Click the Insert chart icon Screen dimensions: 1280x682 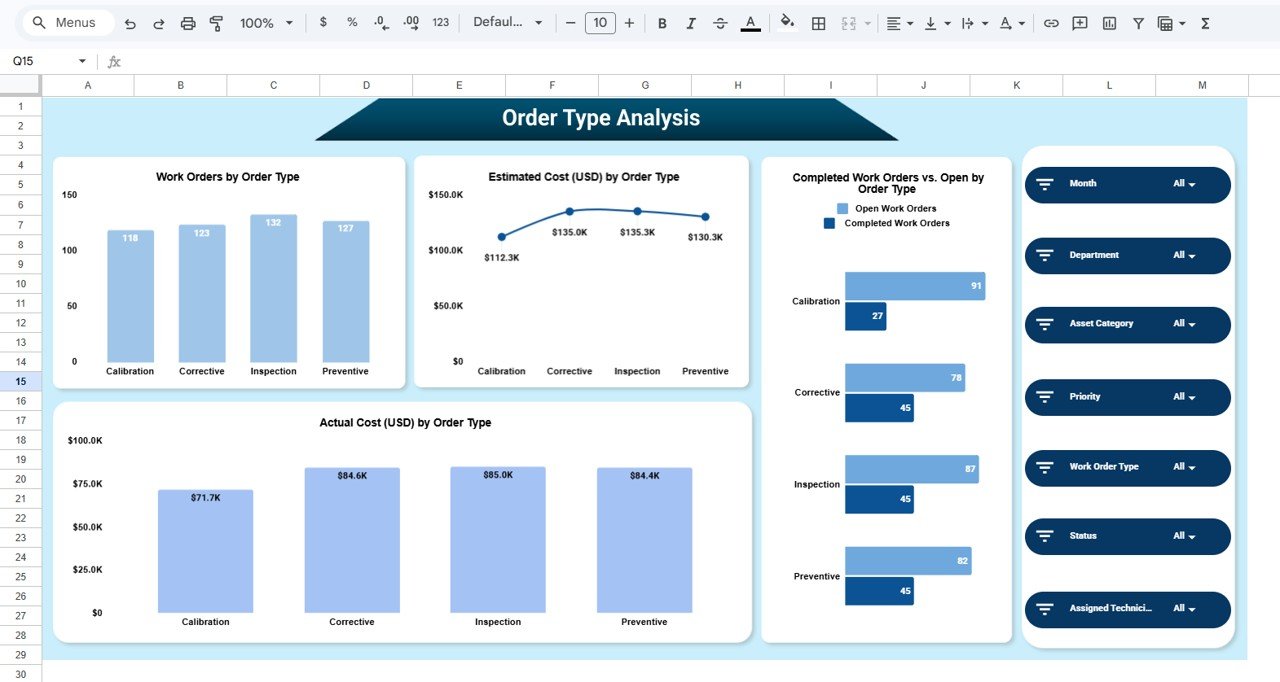[x=1109, y=22]
